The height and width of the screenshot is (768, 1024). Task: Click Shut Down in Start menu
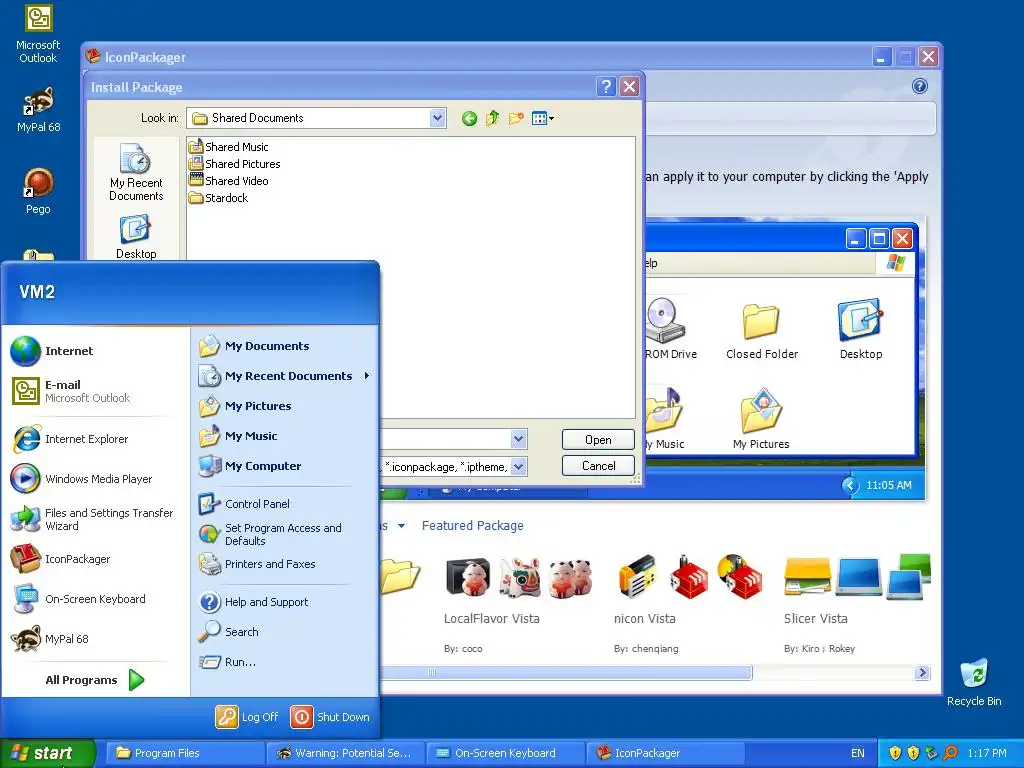[x=330, y=716]
